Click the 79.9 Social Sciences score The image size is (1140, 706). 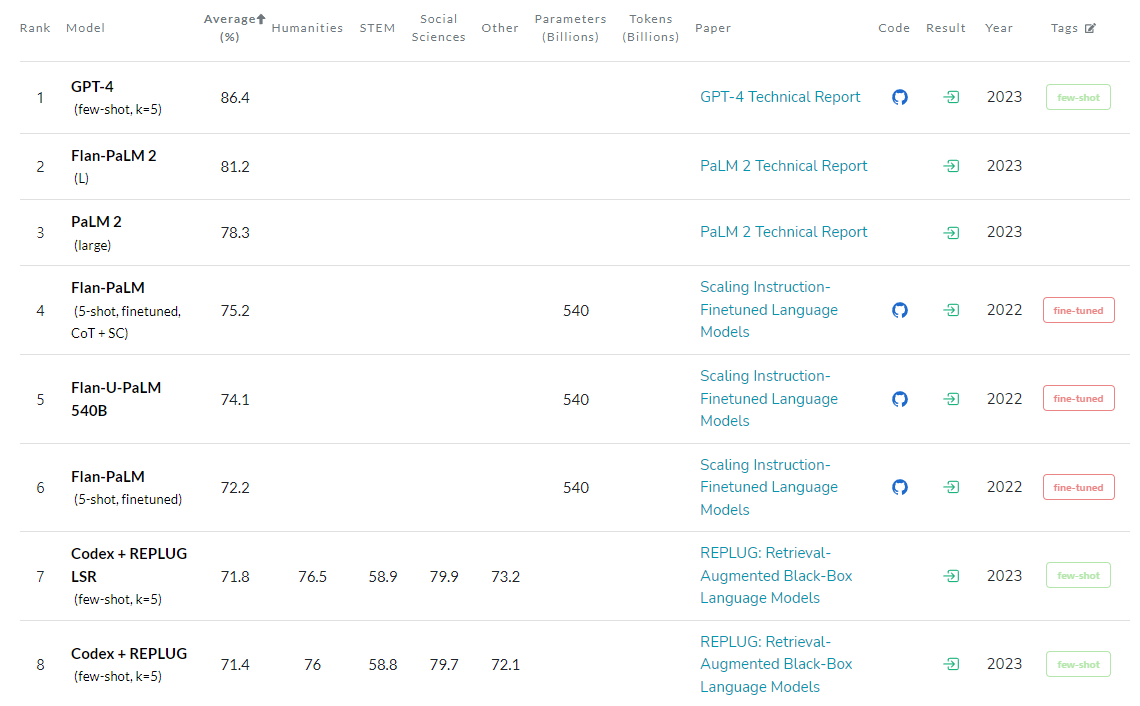click(x=444, y=577)
